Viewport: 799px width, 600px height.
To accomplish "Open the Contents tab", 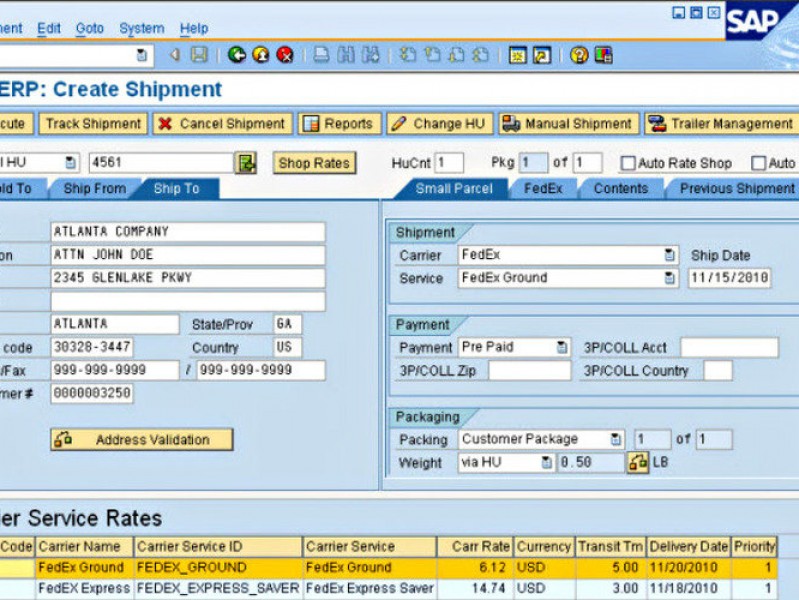I will click(x=621, y=189).
